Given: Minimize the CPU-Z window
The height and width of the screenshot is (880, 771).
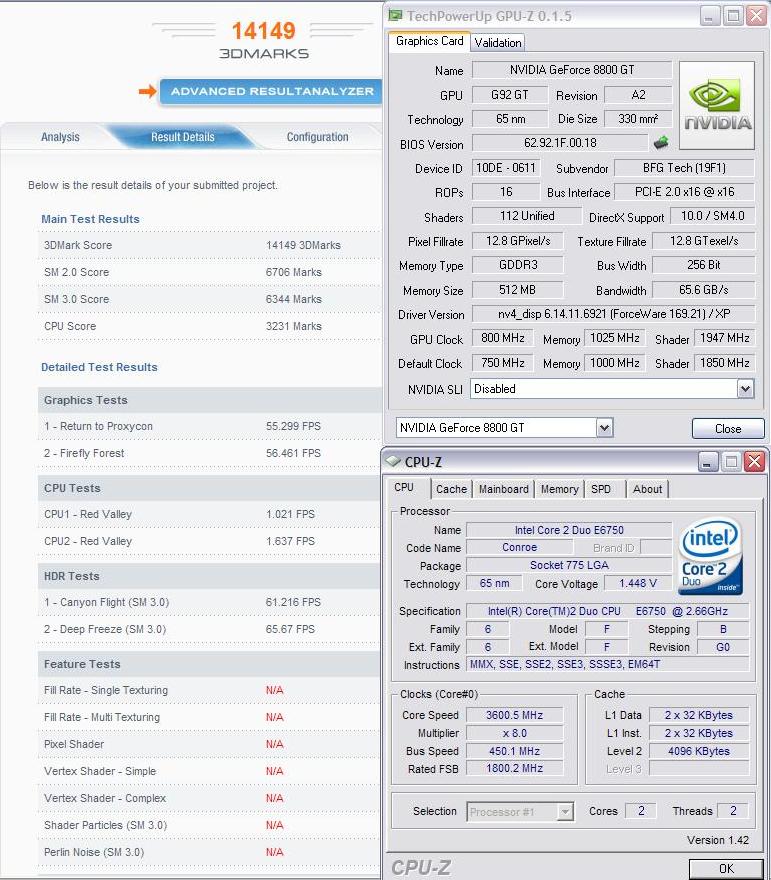Looking at the screenshot, I should point(707,462).
